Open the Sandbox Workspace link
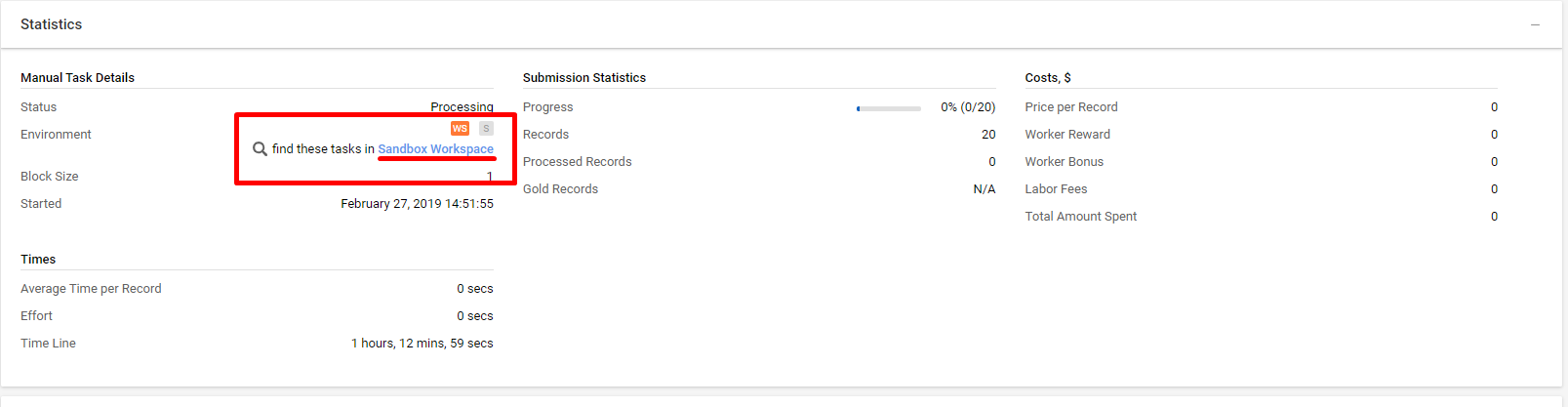This screenshot has height=407, width=1568. click(x=436, y=149)
